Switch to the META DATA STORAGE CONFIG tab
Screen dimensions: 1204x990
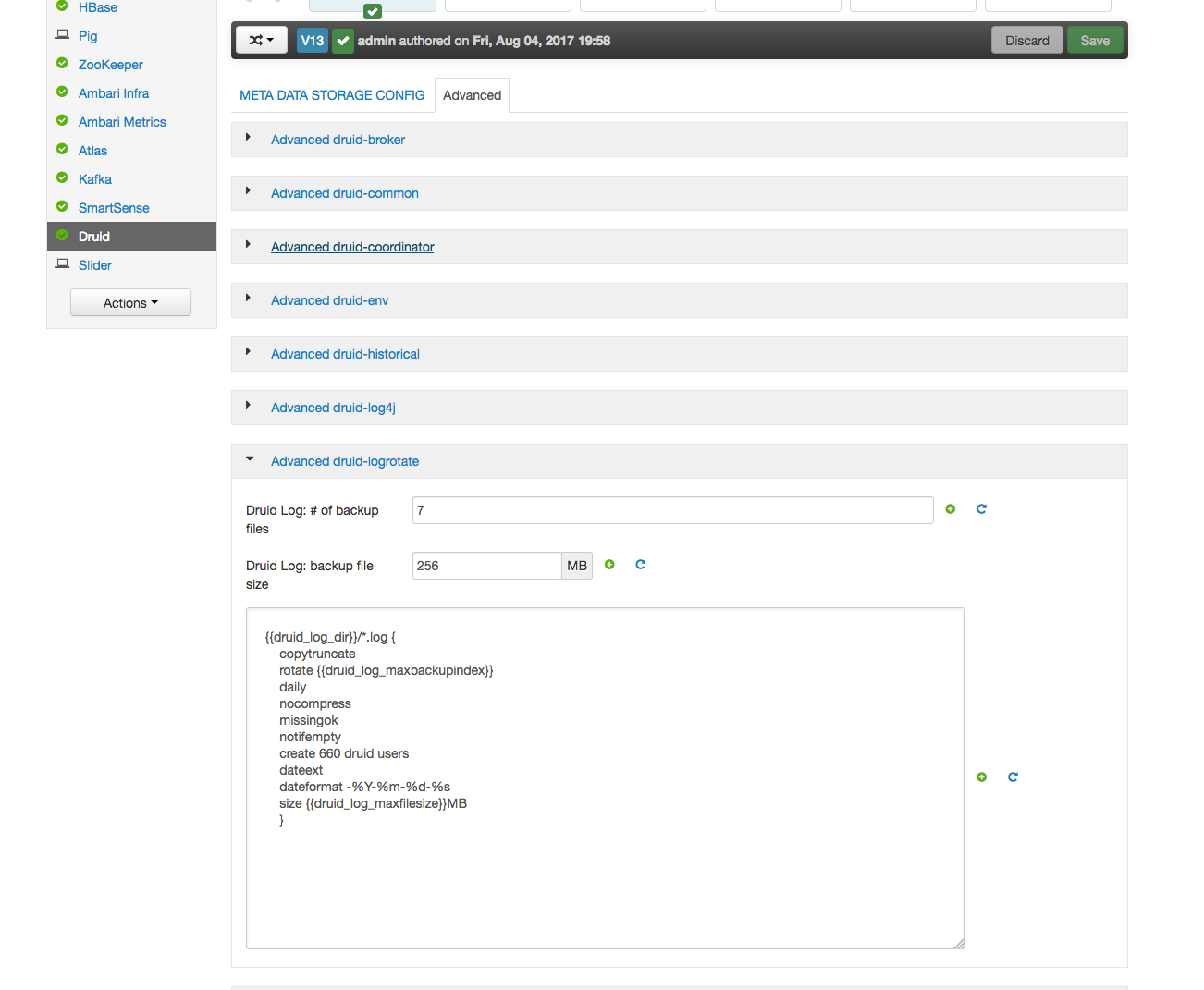point(332,94)
